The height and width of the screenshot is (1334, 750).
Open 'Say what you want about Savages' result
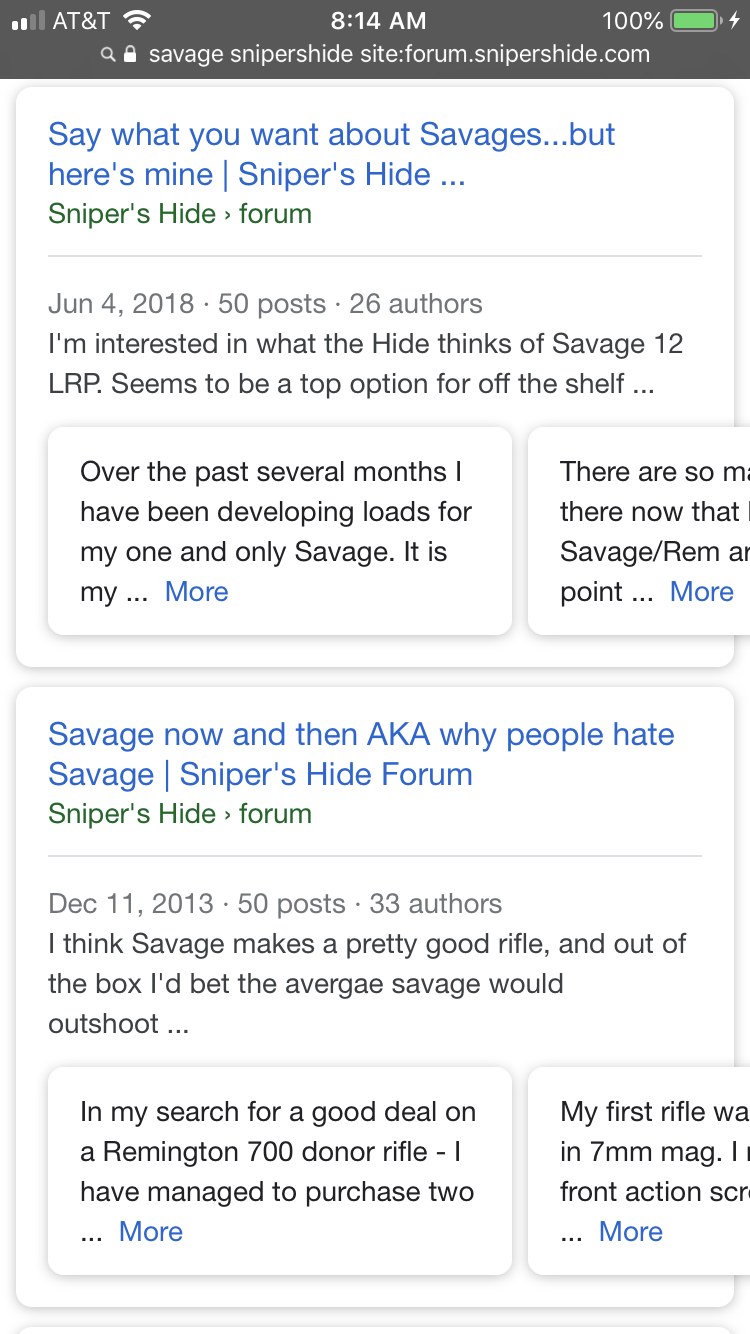[331, 154]
